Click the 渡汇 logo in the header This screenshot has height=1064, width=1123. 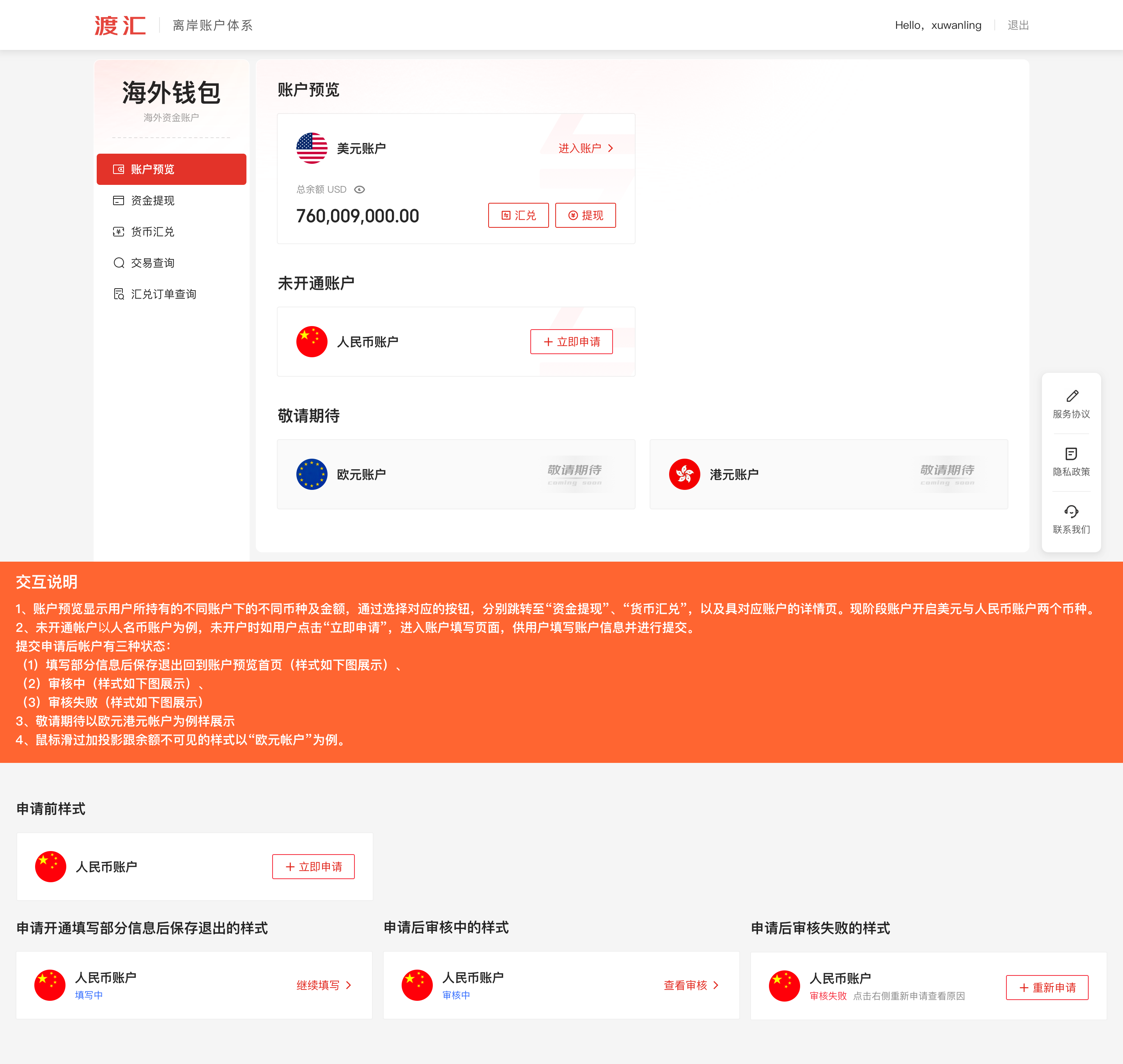pos(120,25)
